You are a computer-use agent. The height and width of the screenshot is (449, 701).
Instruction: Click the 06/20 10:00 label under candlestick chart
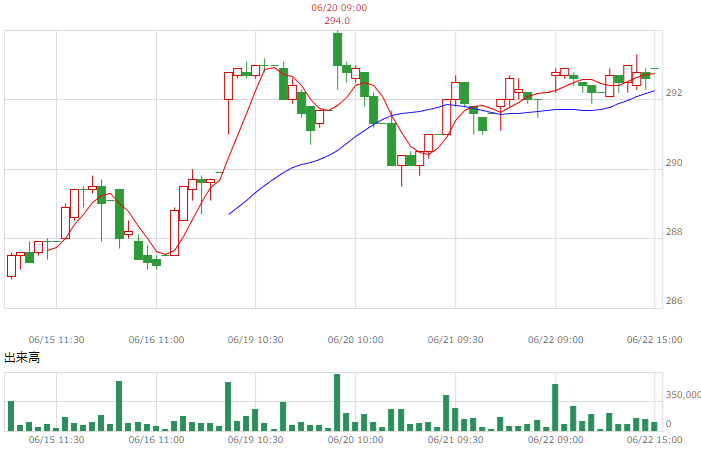click(355, 340)
